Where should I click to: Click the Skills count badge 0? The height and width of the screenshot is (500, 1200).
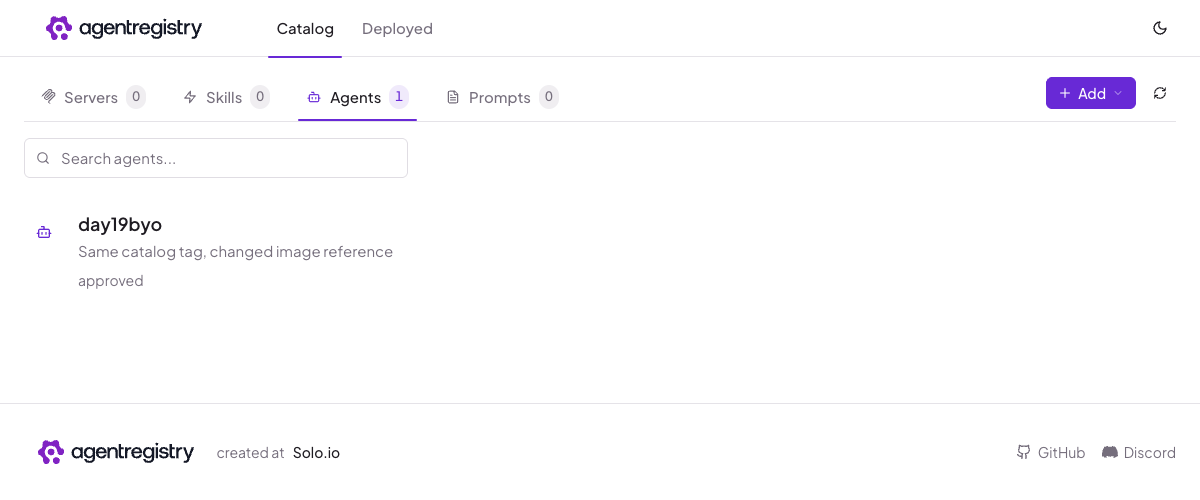[260, 97]
